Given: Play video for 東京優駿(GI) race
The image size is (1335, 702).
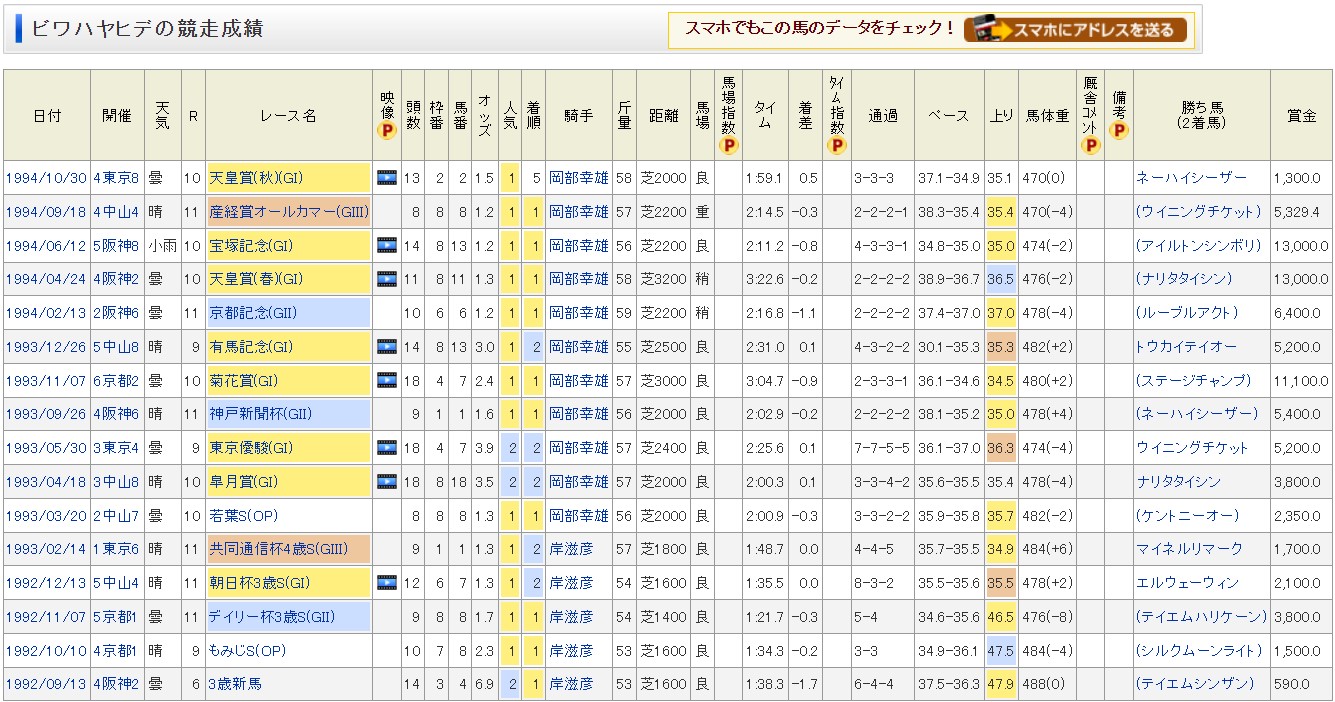Looking at the screenshot, I should point(387,448).
